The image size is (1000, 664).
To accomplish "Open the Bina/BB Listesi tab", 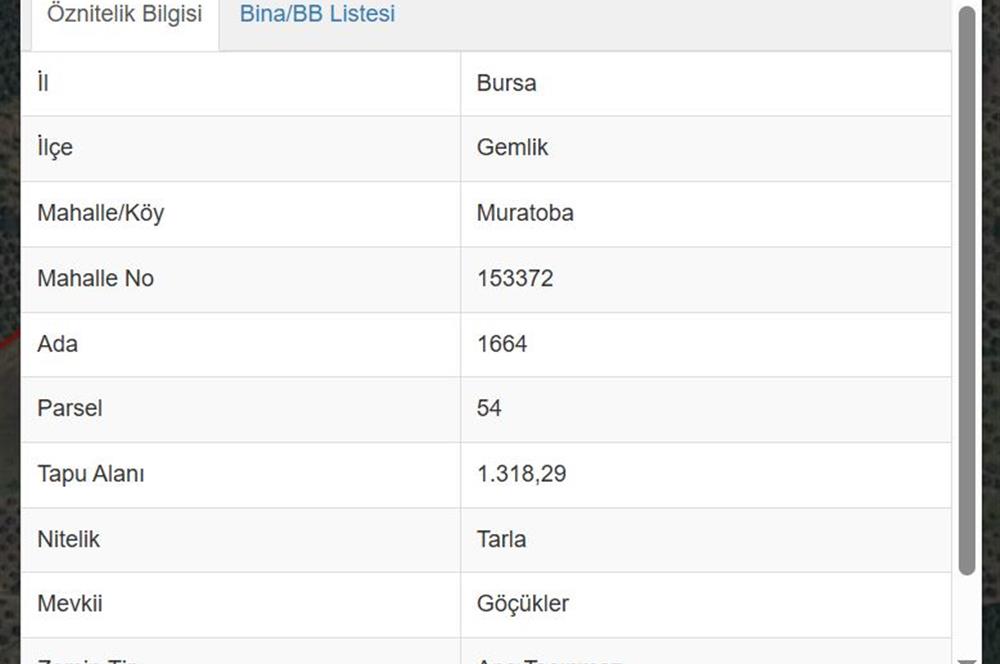I will point(317,13).
